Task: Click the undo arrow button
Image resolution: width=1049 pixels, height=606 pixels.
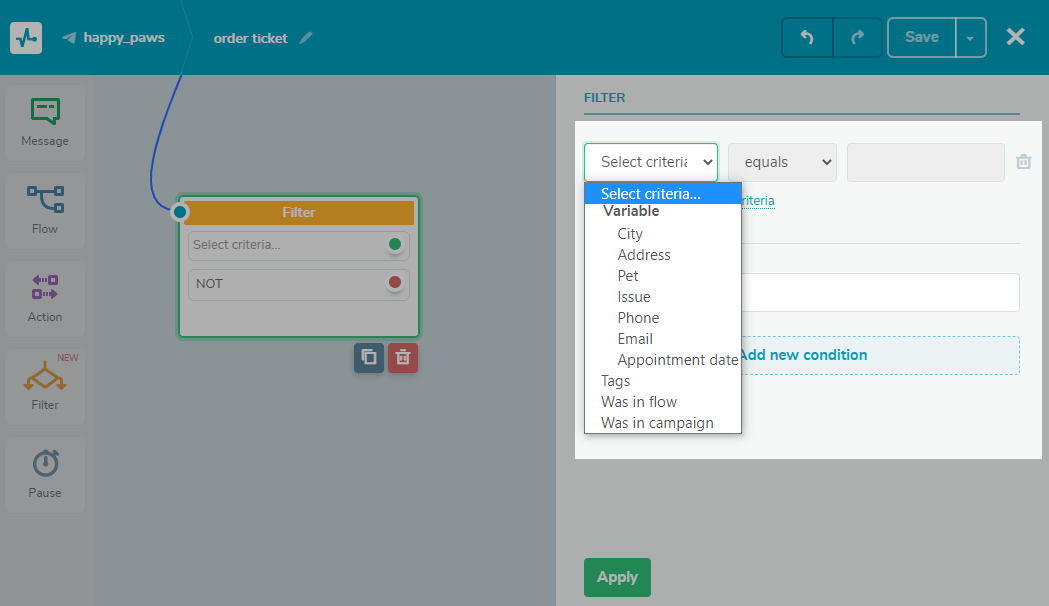Action: point(807,38)
